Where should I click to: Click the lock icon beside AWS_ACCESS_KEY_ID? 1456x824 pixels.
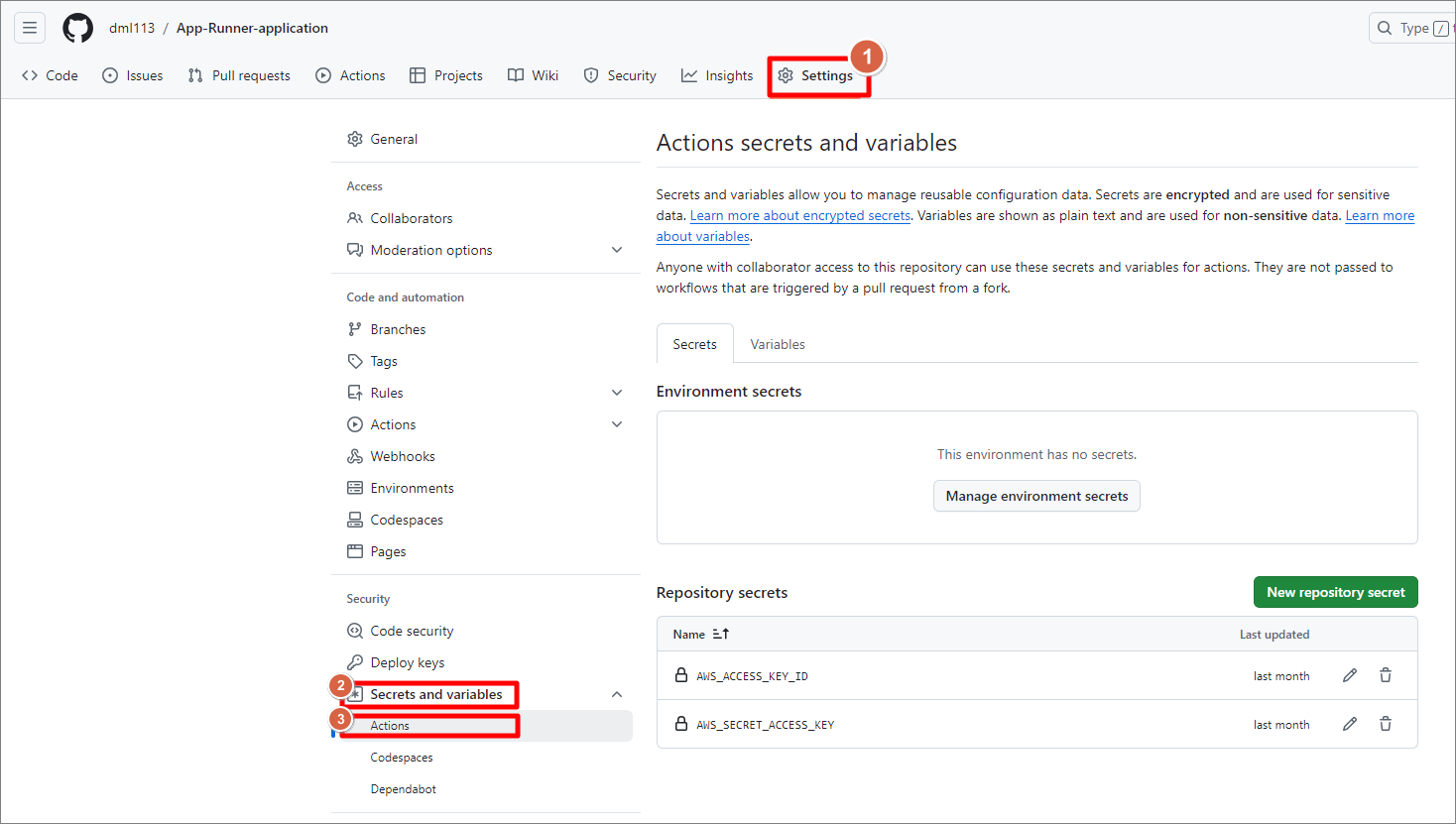[x=681, y=675]
